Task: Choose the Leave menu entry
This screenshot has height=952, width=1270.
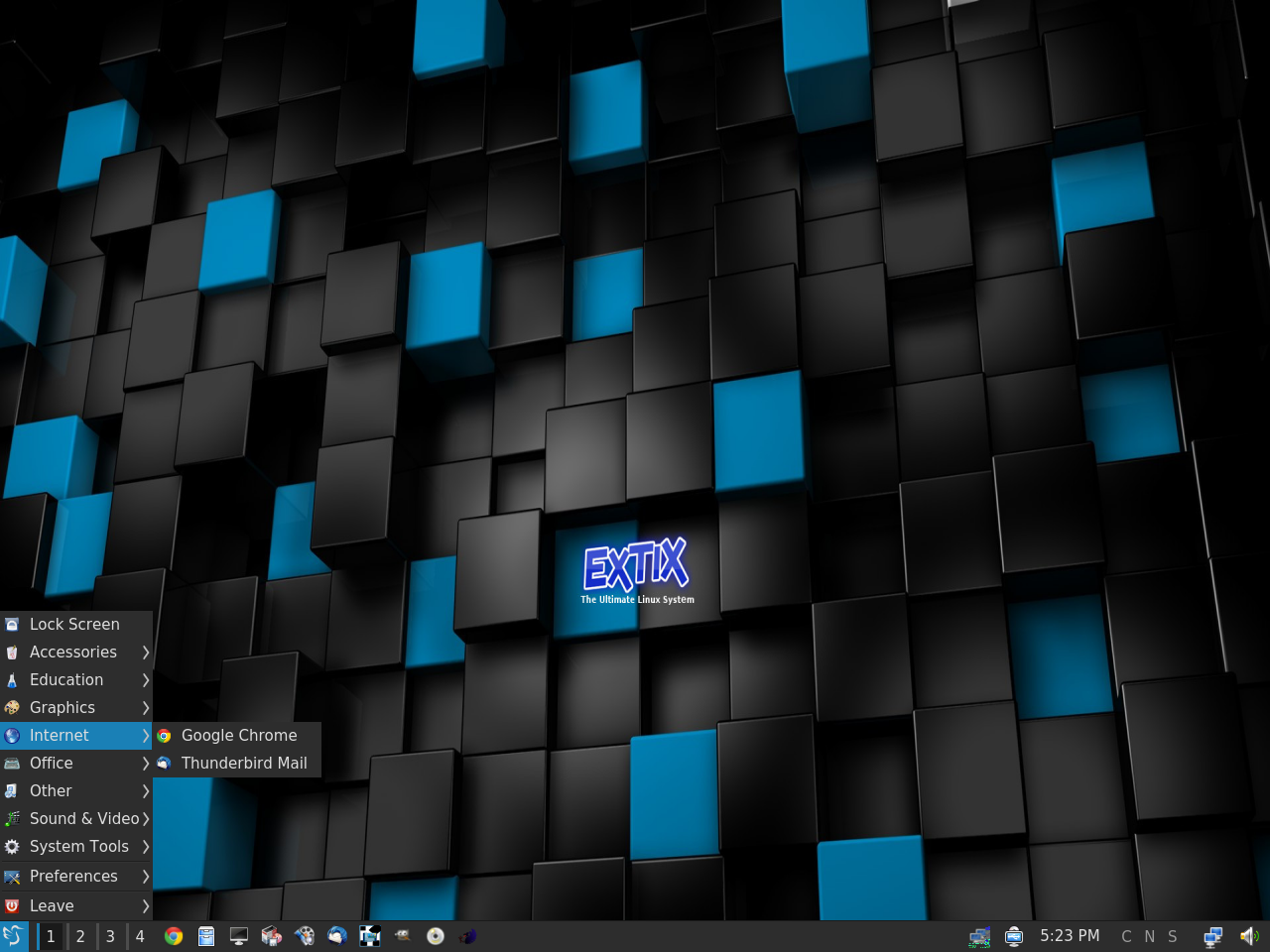Action: (x=76, y=906)
